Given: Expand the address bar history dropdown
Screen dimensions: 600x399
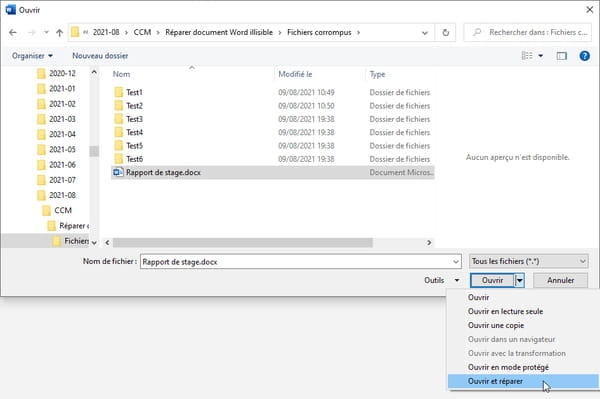Looking at the screenshot, I should 425,33.
